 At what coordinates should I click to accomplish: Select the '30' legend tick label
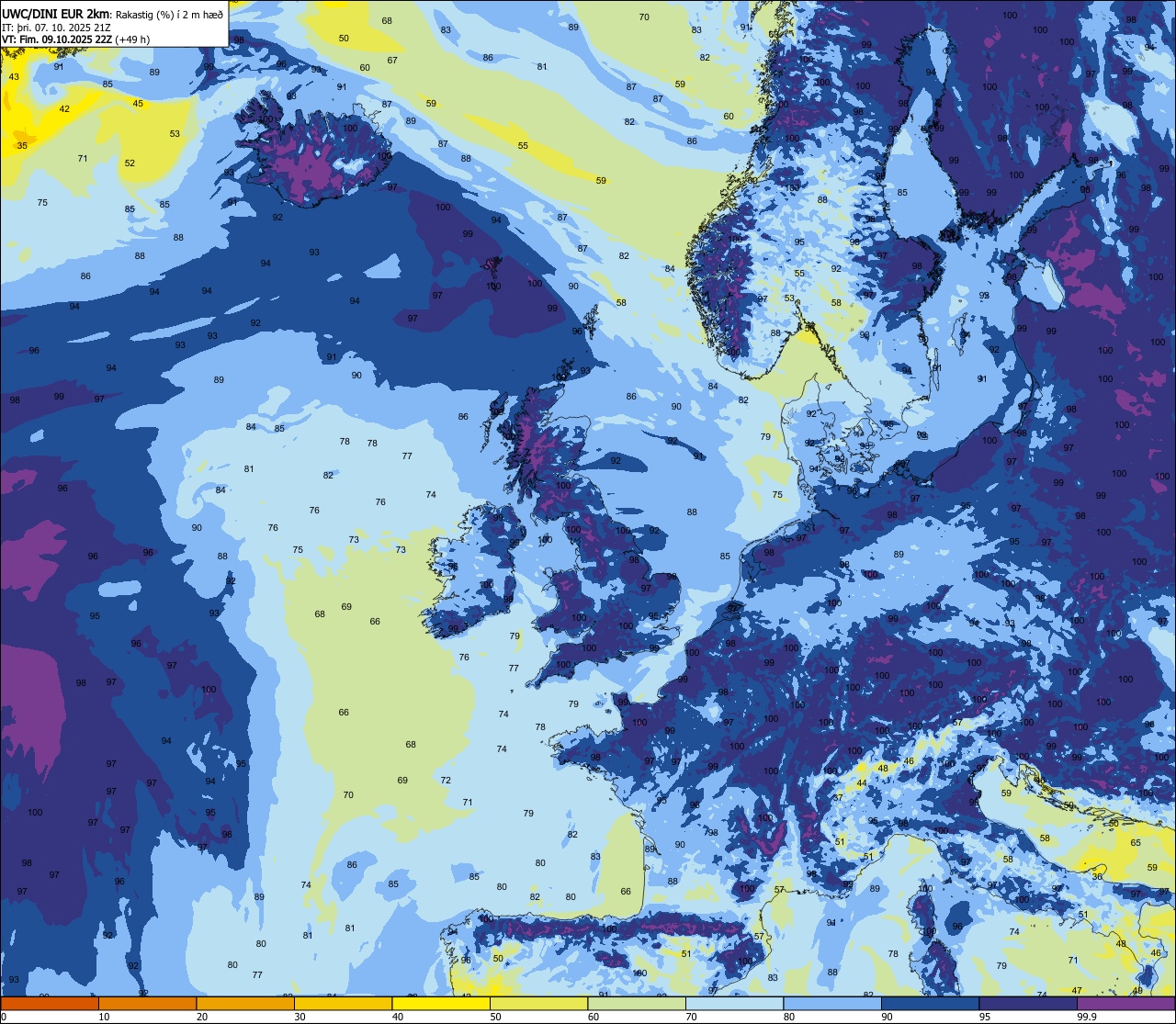pyautogui.click(x=300, y=1017)
